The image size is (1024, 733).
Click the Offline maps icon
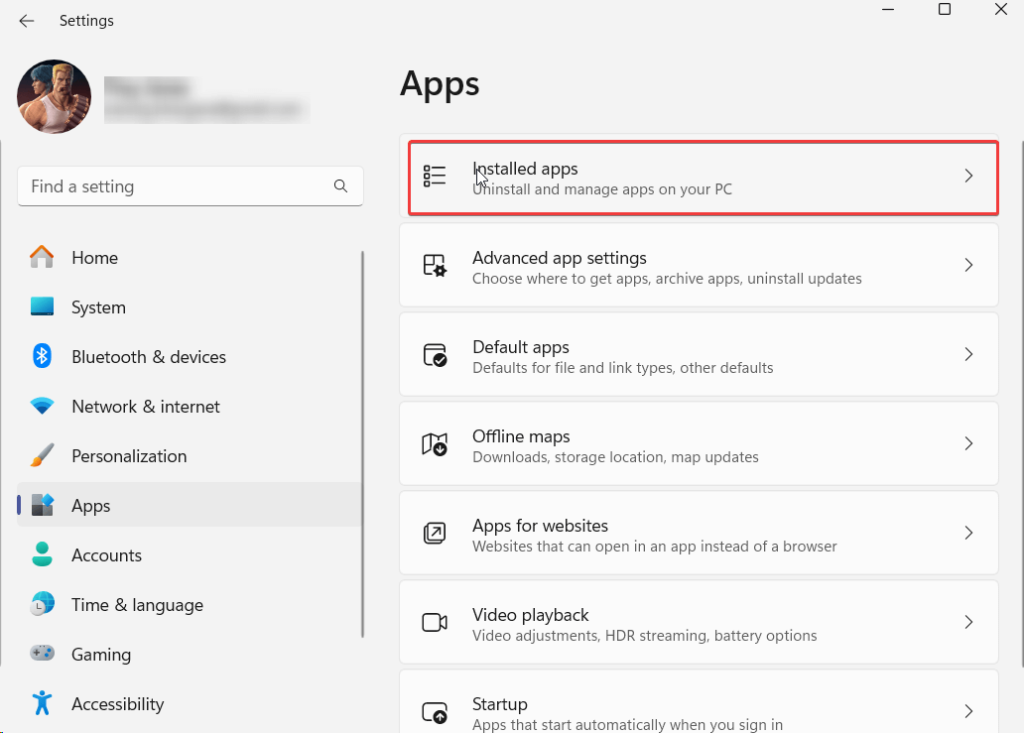click(435, 445)
